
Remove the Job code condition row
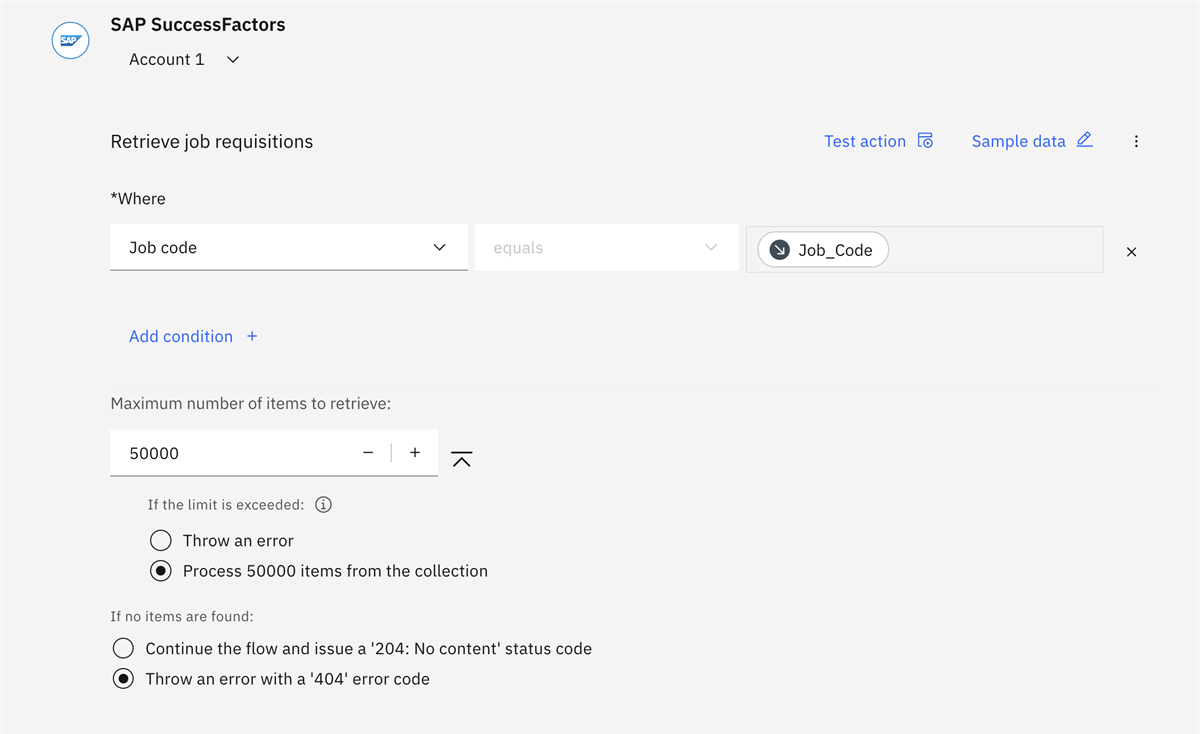click(1131, 252)
